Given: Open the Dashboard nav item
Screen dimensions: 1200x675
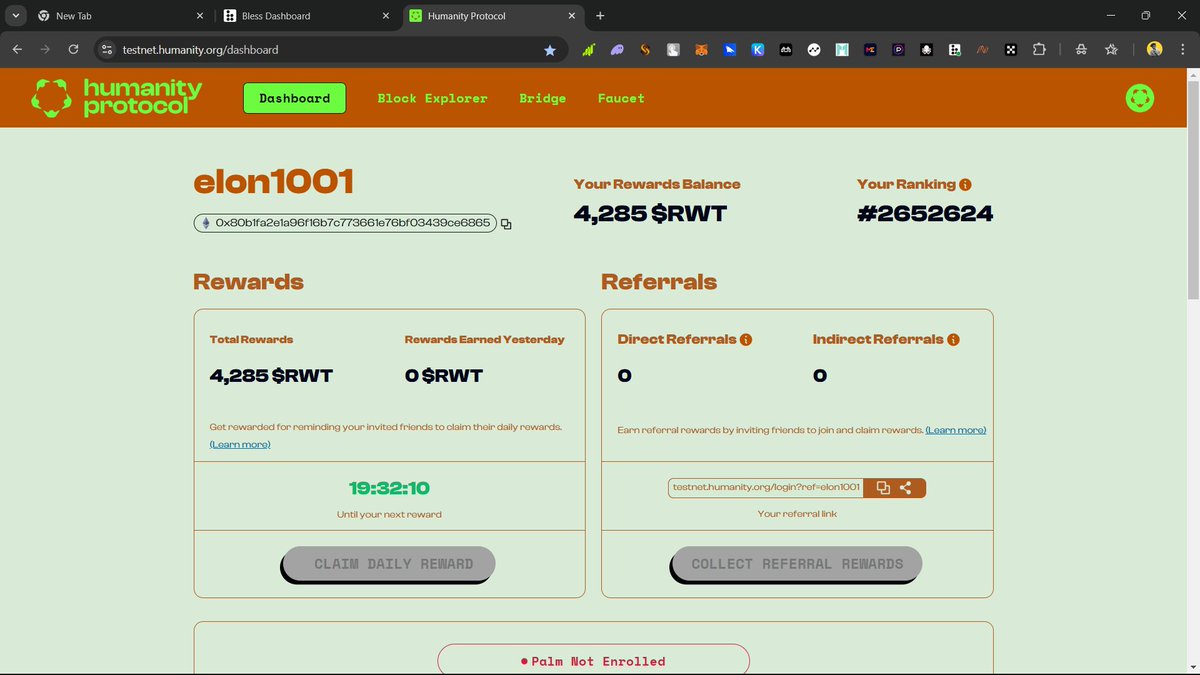Looking at the screenshot, I should (294, 98).
